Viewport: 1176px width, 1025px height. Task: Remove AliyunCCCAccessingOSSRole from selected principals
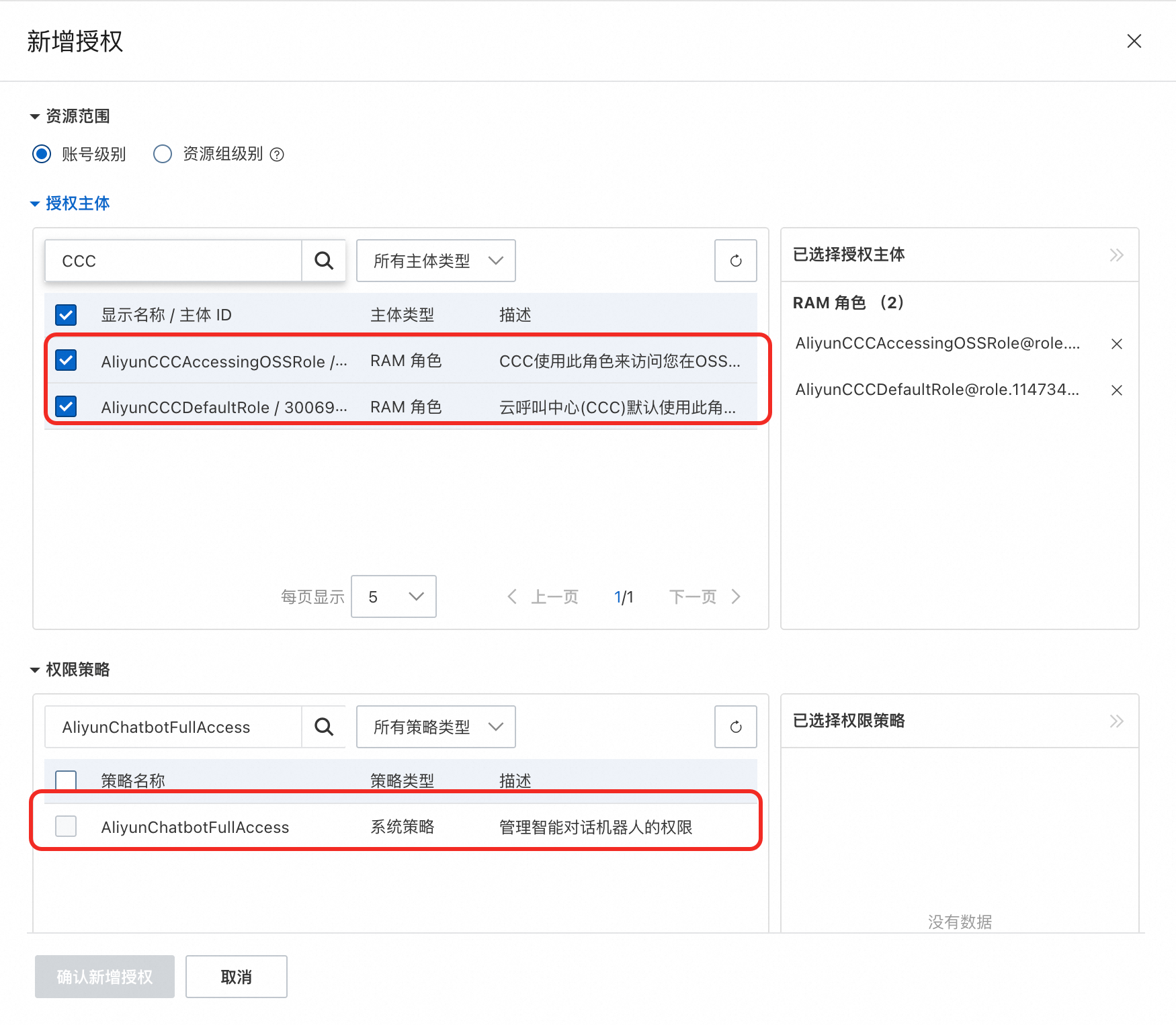tap(1117, 344)
